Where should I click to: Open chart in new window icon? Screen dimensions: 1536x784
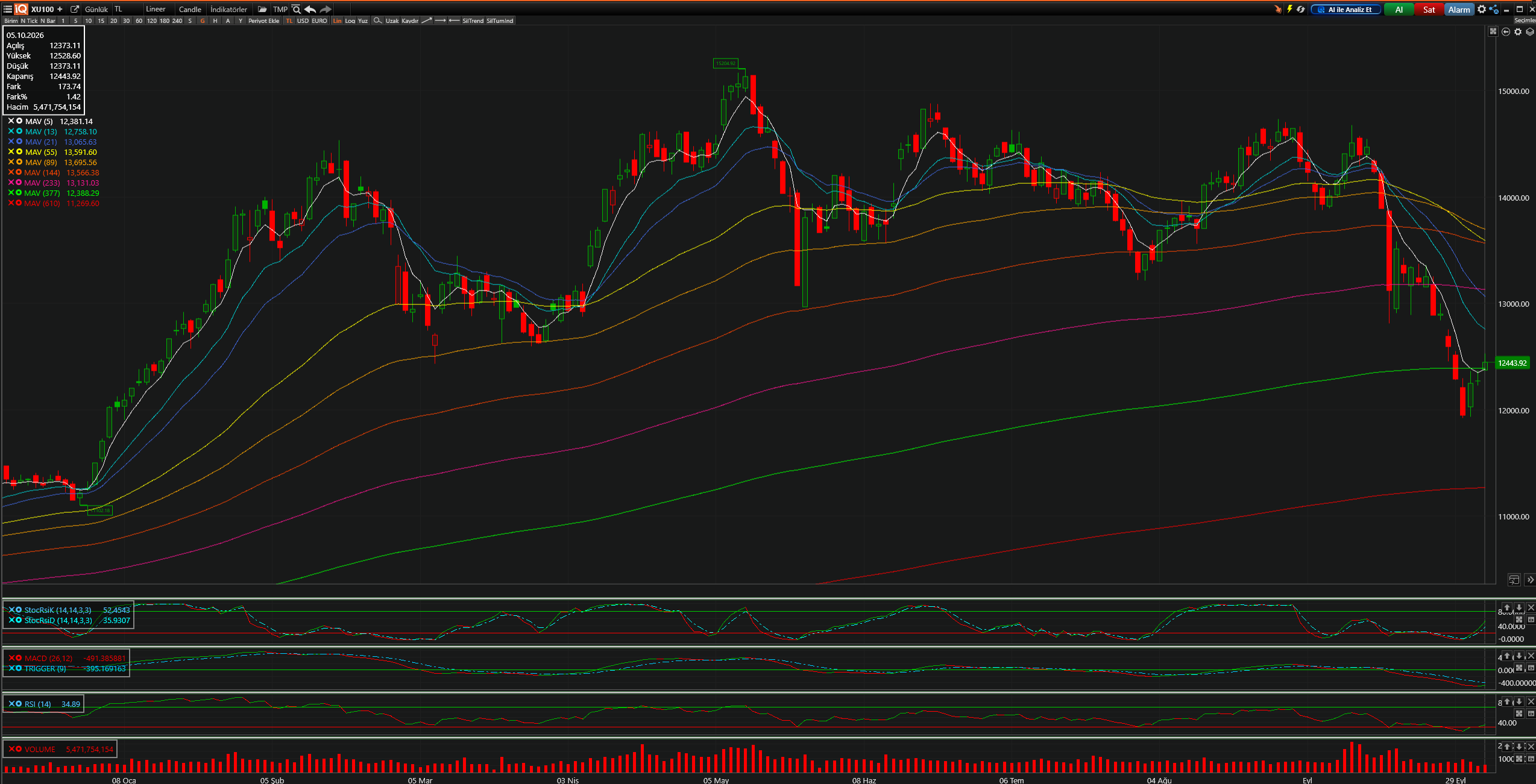[x=75, y=9]
